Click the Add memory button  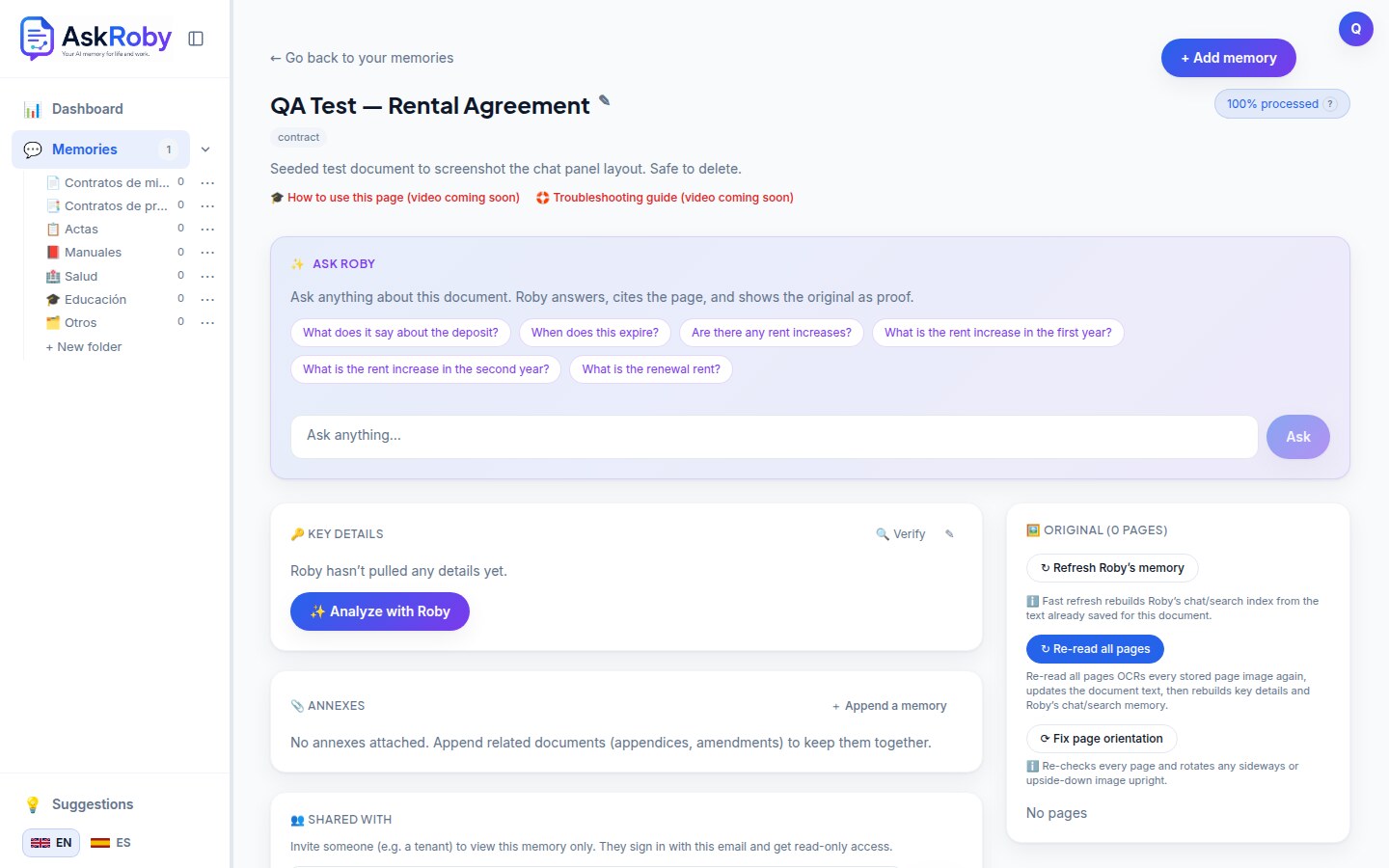pyautogui.click(x=1228, y=58)
